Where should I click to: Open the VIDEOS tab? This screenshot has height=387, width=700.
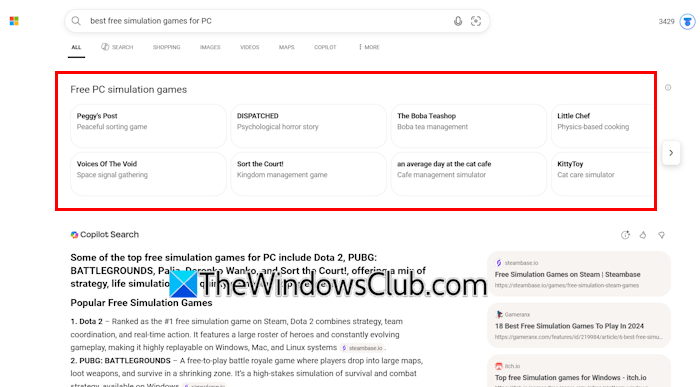click(250, 47)
